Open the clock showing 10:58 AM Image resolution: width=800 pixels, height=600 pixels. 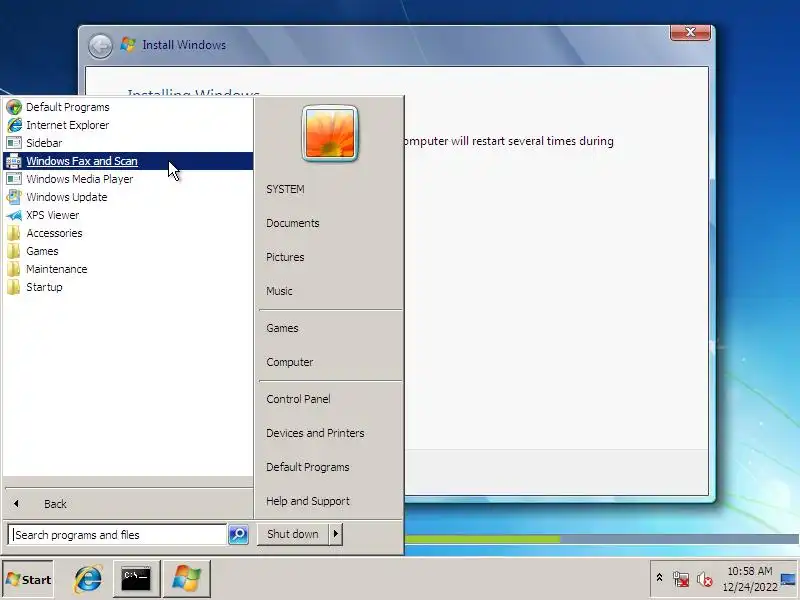(x=749, y=579)
